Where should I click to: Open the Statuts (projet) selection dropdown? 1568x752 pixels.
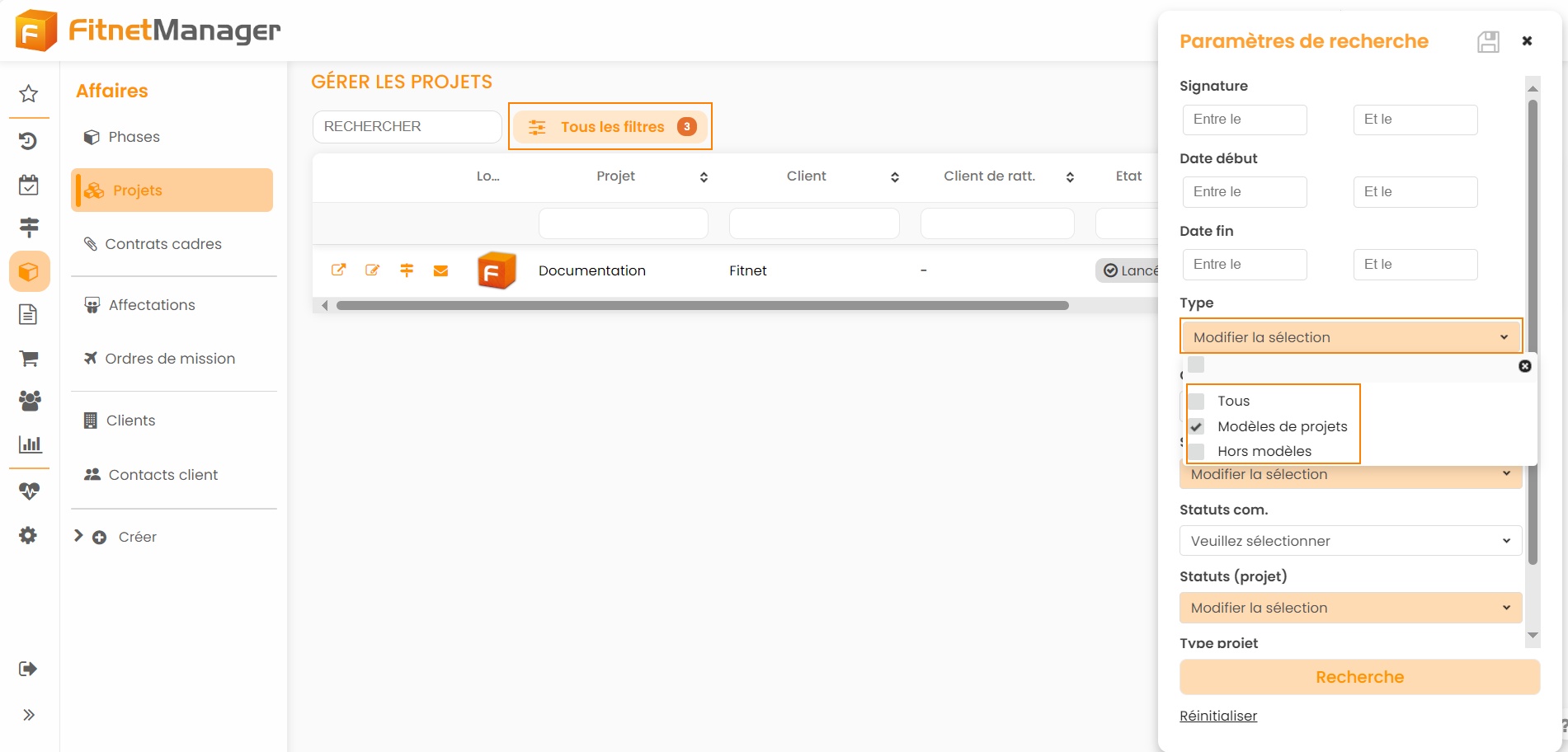point(1350,608)
